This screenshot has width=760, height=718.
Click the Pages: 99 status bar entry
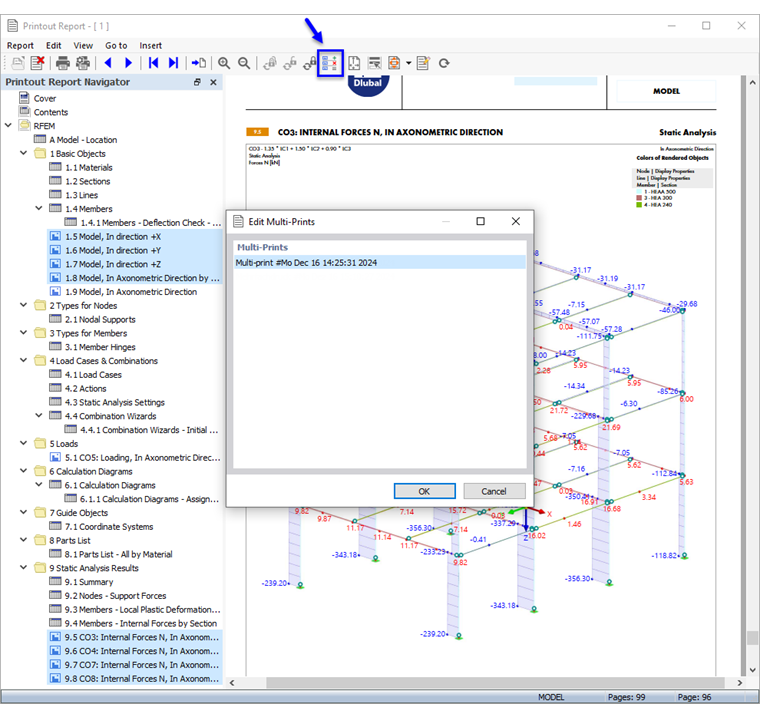[626, 697]
